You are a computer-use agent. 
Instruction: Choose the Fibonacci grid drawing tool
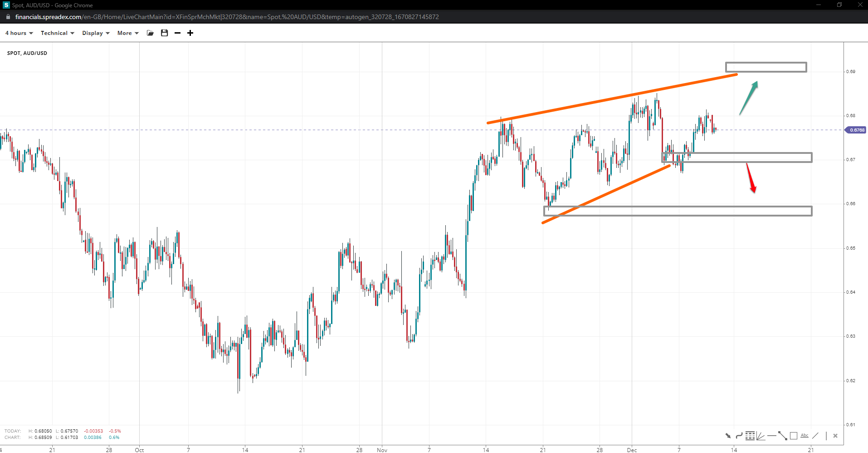pos(750,436)
